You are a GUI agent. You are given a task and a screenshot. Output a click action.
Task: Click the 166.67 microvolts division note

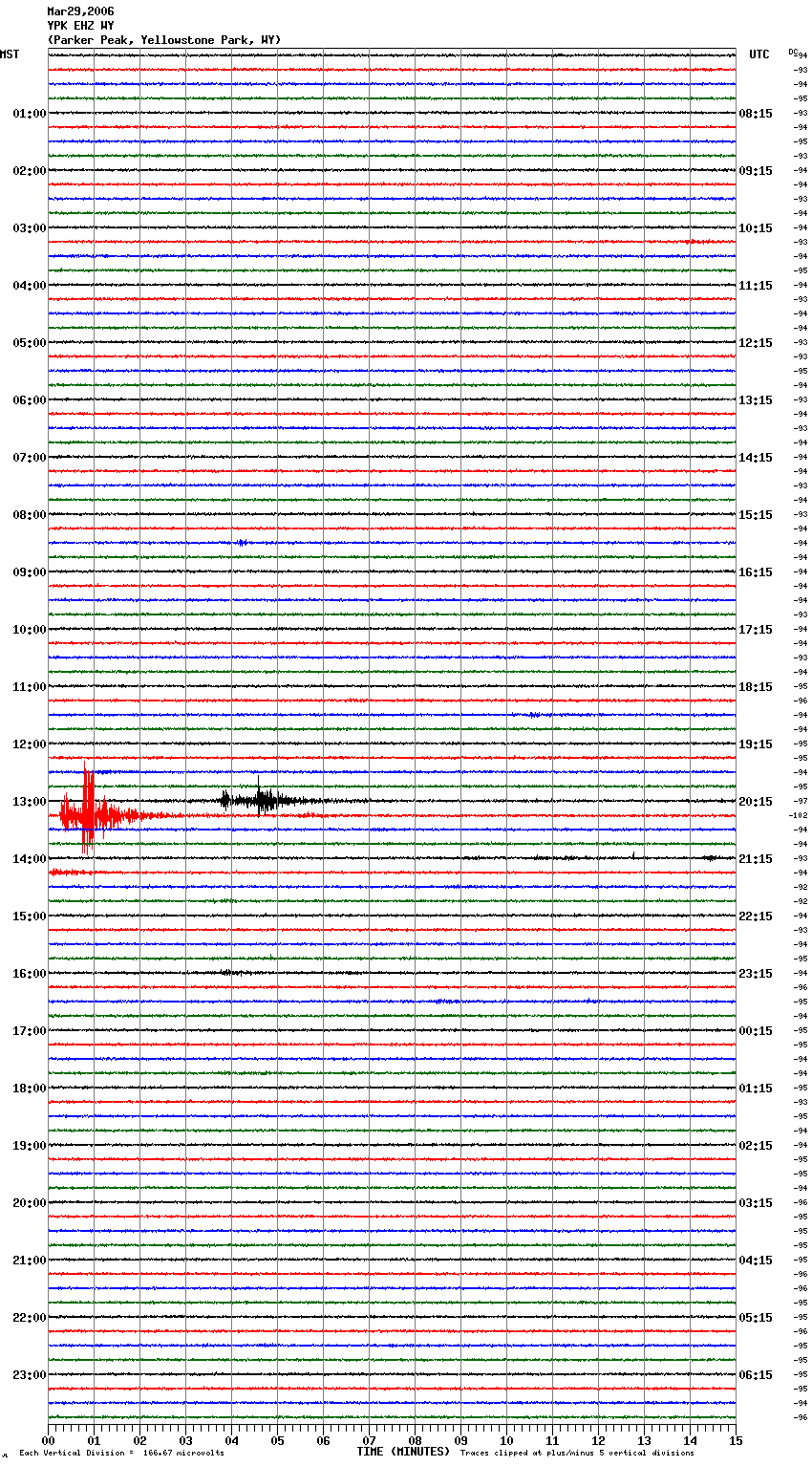122,1453
